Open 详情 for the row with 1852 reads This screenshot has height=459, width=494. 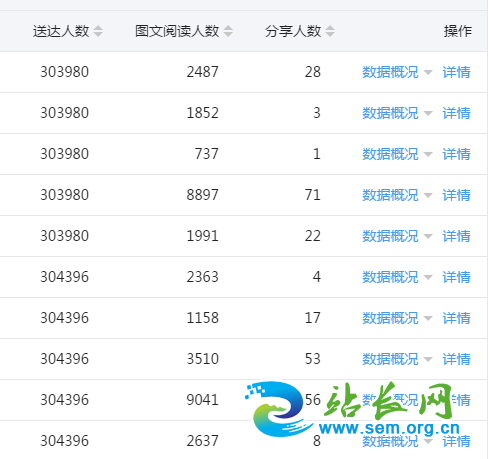456,113
